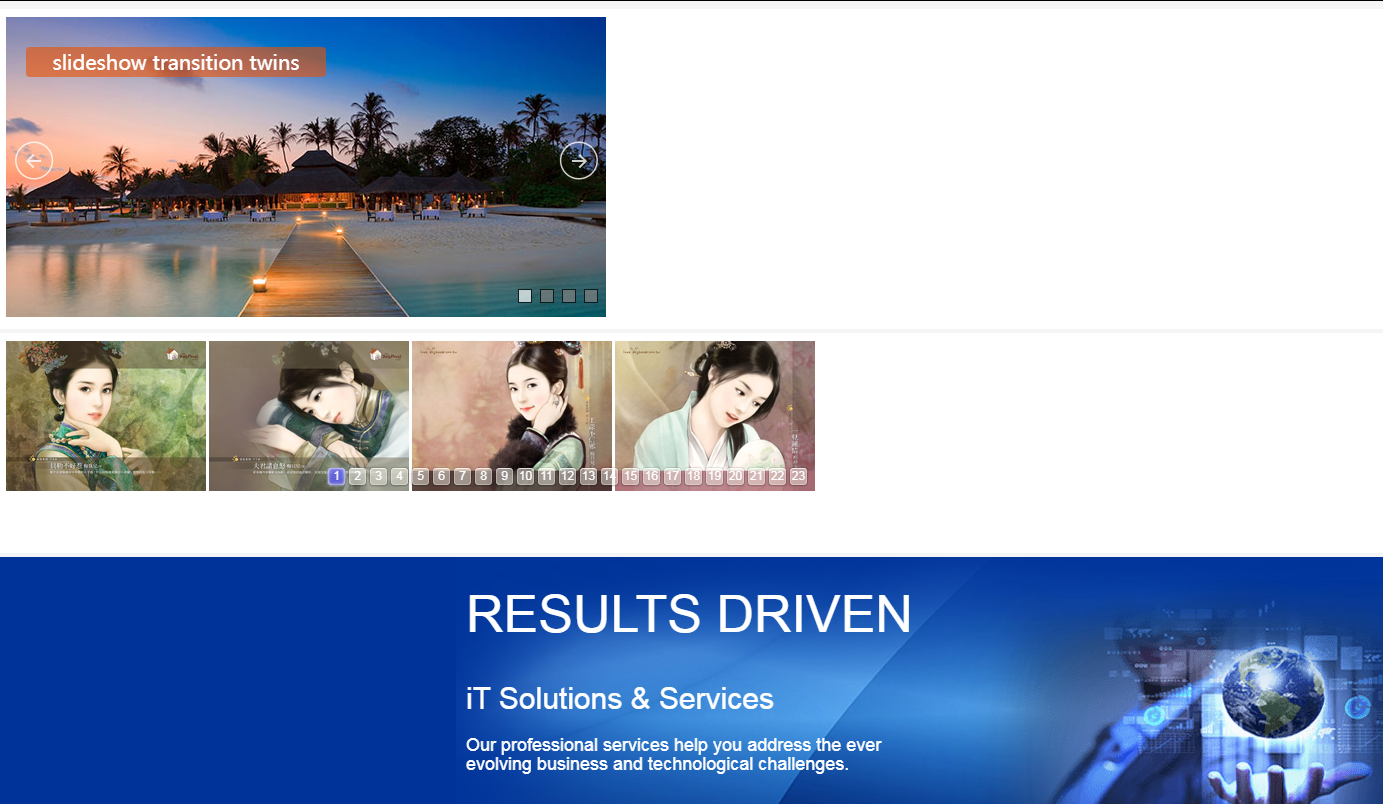Open the thumbnail of woman in green touching her chin

[x=106, y=416]
